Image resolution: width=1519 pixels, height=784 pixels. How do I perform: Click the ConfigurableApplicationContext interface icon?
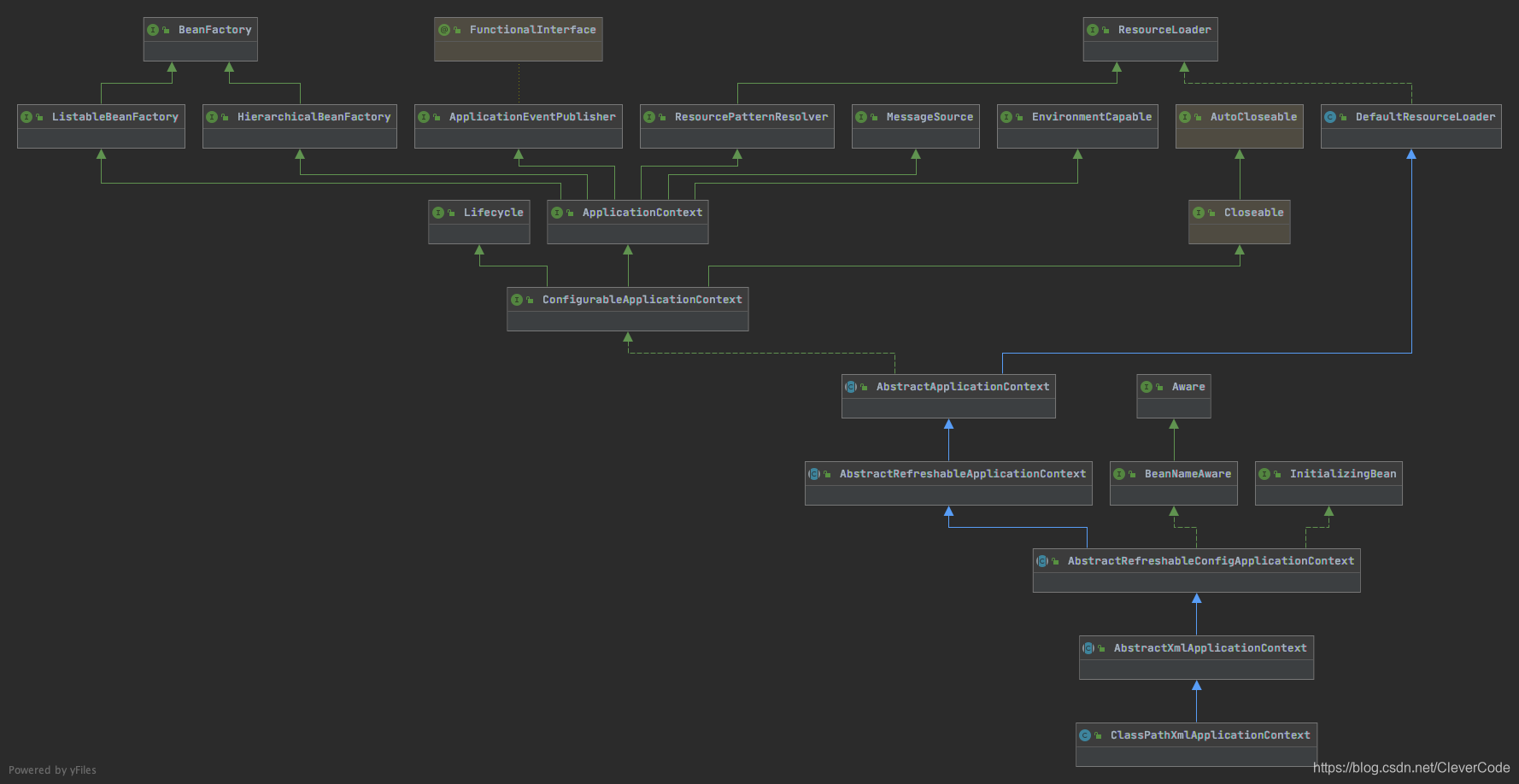[x=517, y=300]
